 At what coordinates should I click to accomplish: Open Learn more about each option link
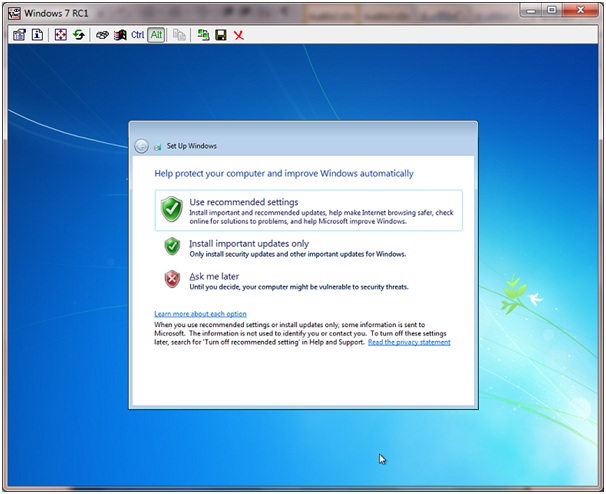200,314
